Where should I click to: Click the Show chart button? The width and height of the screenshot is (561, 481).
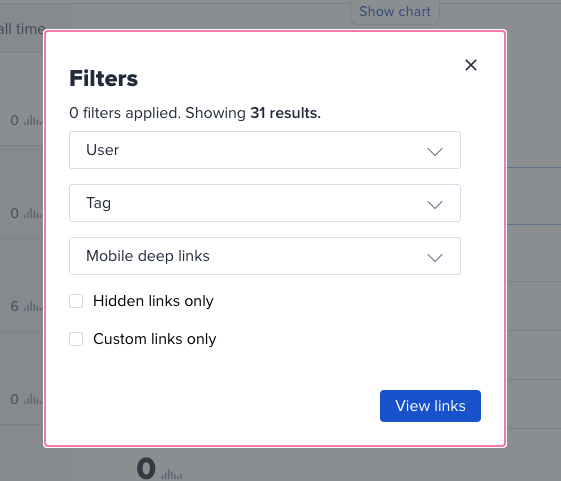pos(395,11)
